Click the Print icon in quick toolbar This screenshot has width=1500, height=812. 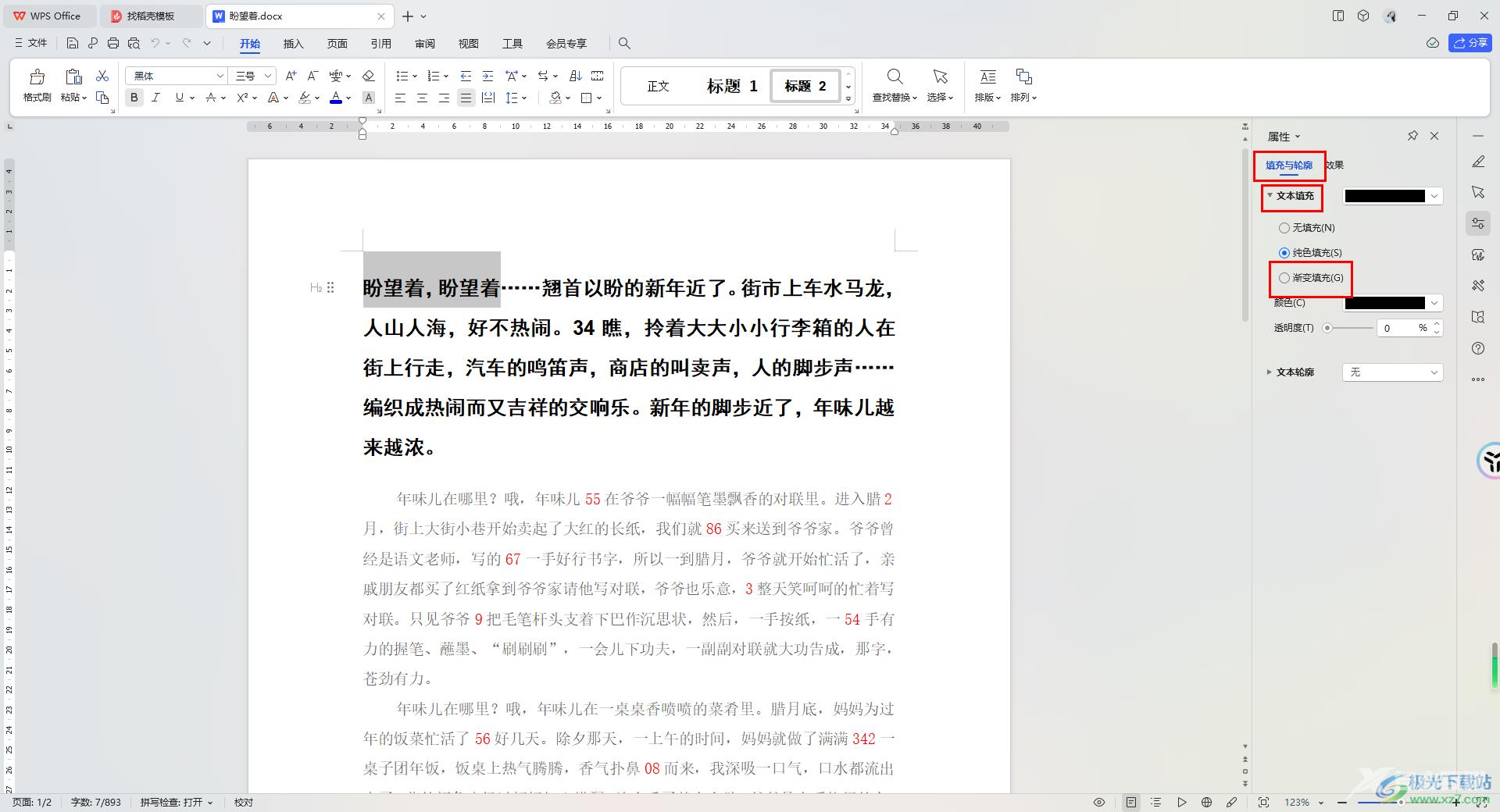coord(113,43)
